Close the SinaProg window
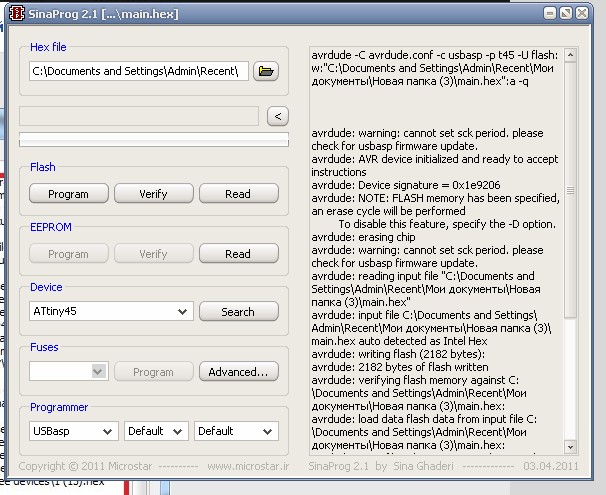 (582, 14)
